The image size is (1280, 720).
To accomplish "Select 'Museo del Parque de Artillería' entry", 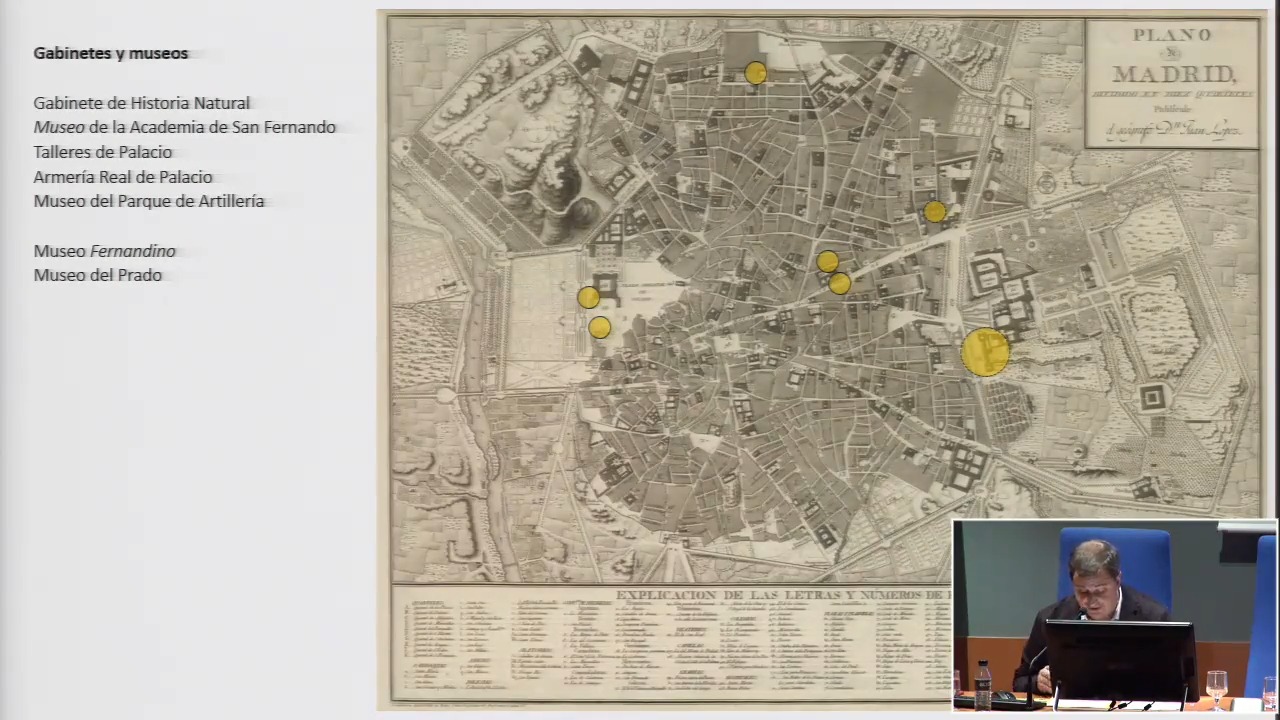I will (x=149, y=201).
